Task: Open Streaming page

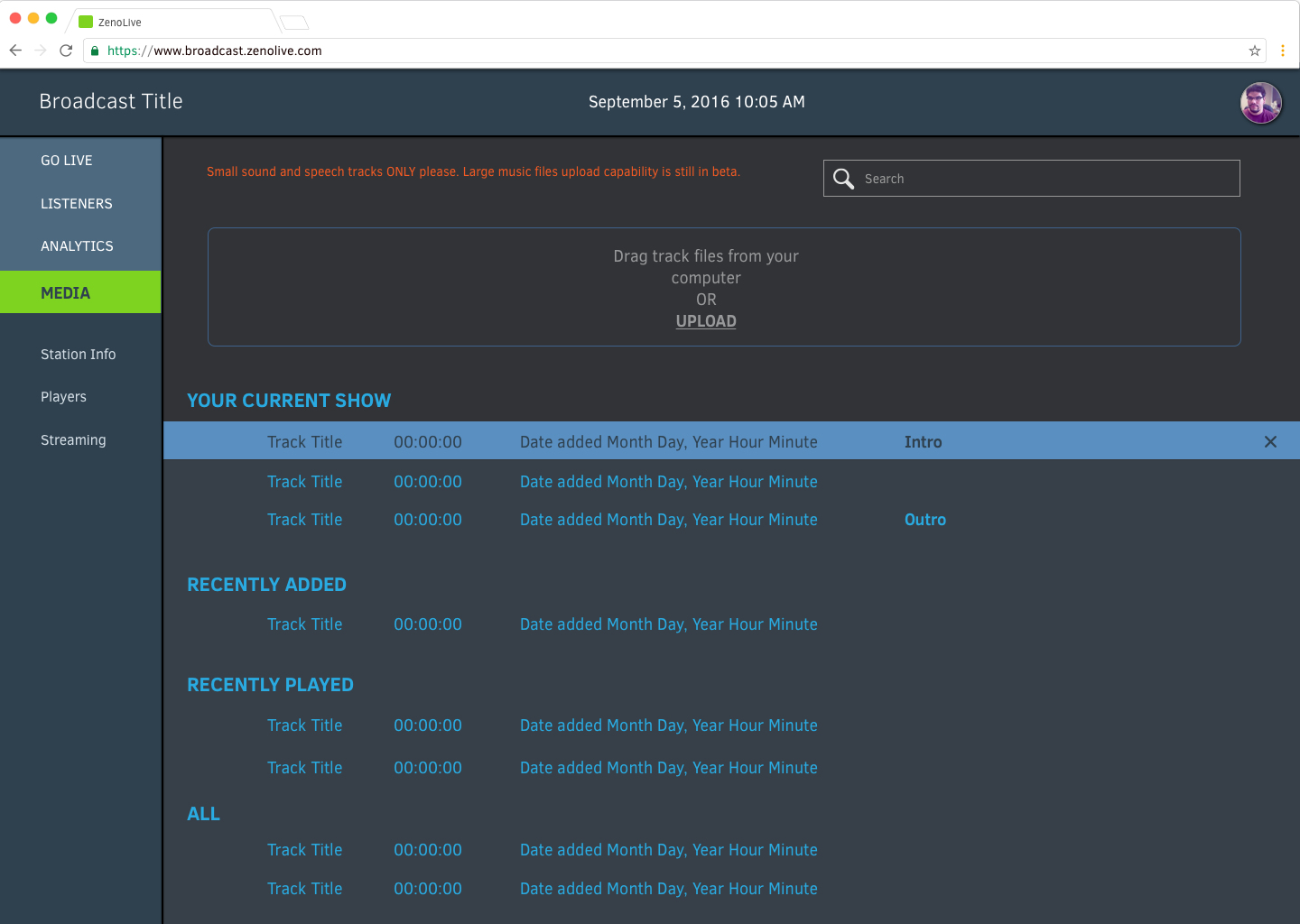Action: click(73, 439)
